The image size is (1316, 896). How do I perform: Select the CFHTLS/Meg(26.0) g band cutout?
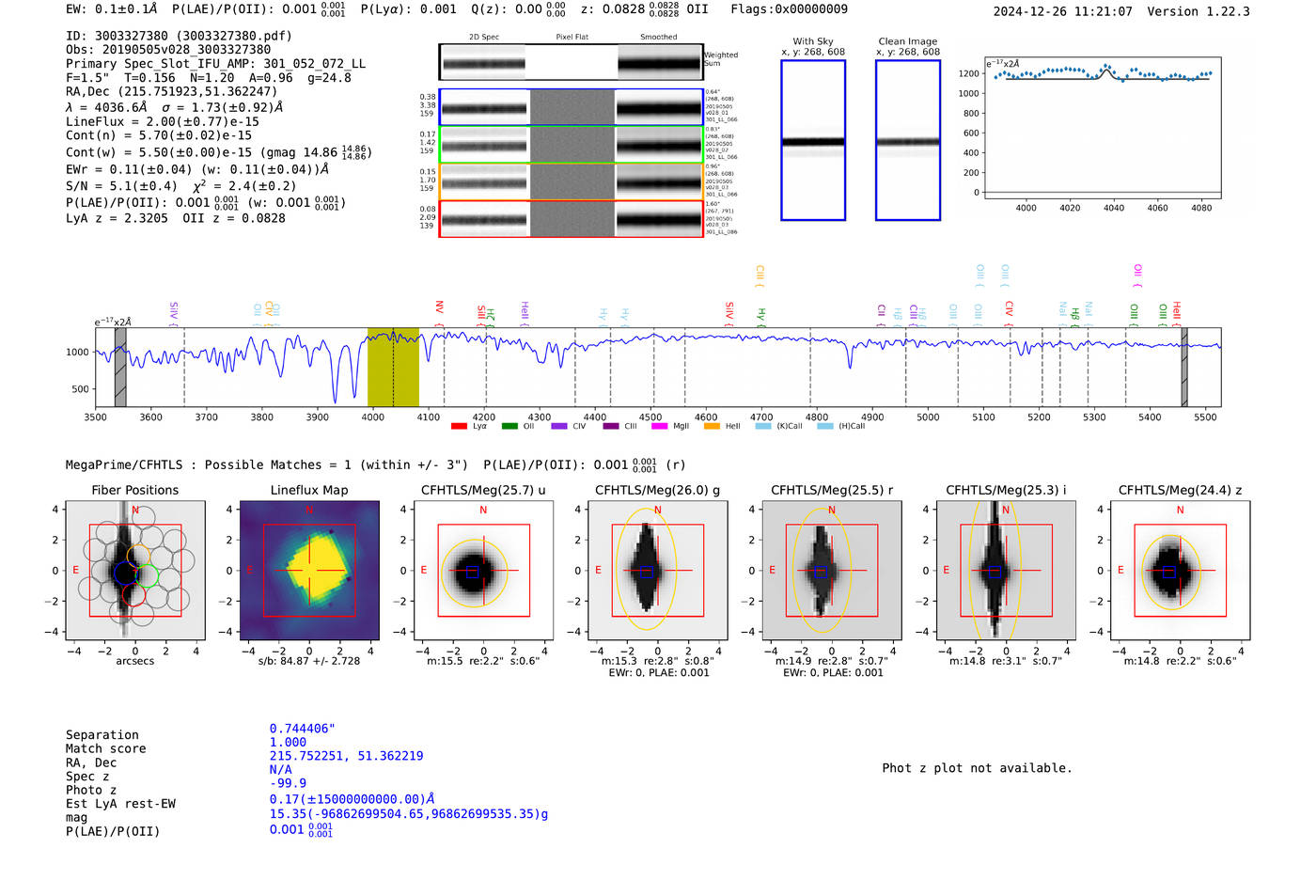658,571
